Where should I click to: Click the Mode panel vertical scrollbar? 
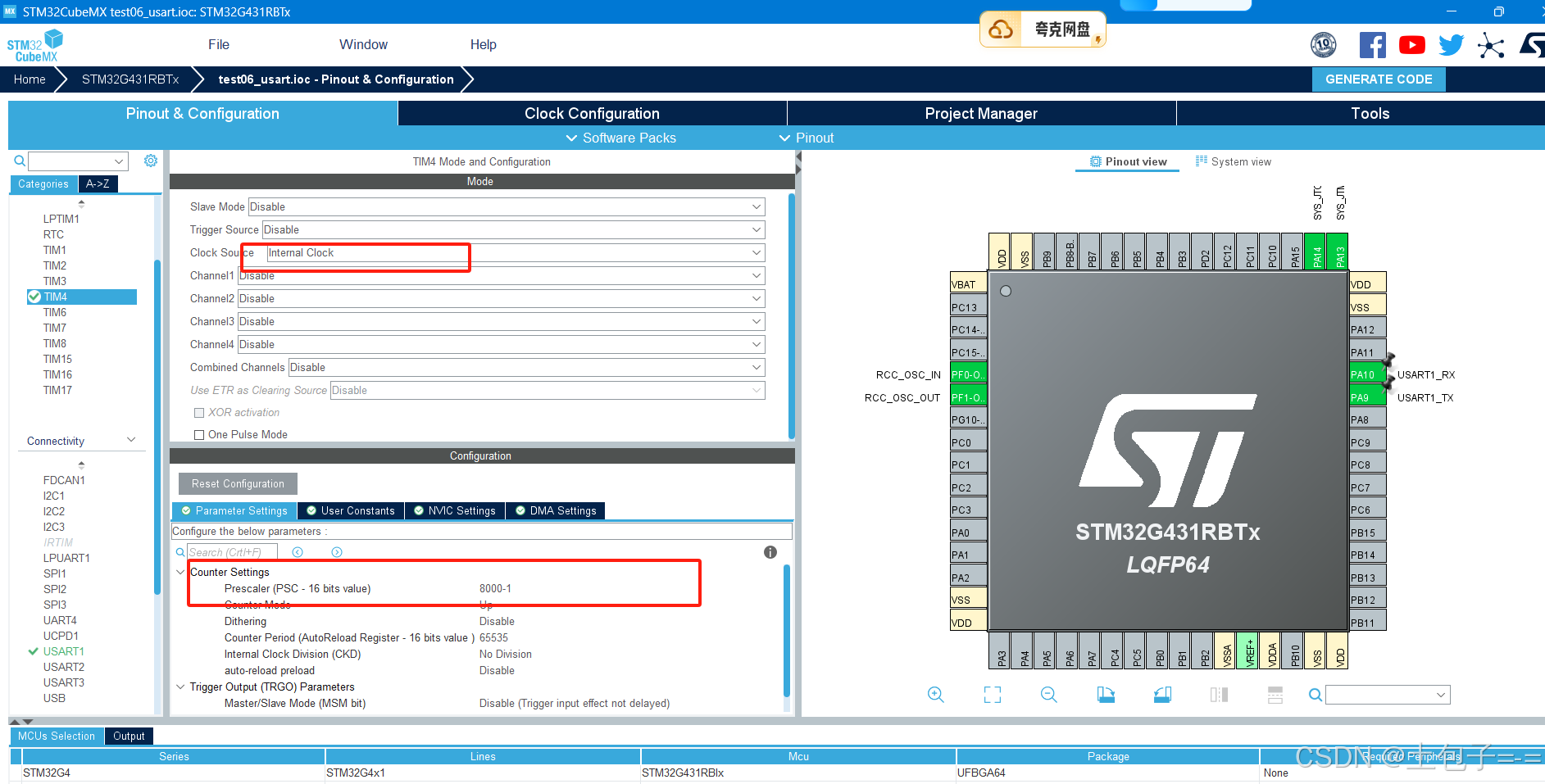[x=791, y=315]
